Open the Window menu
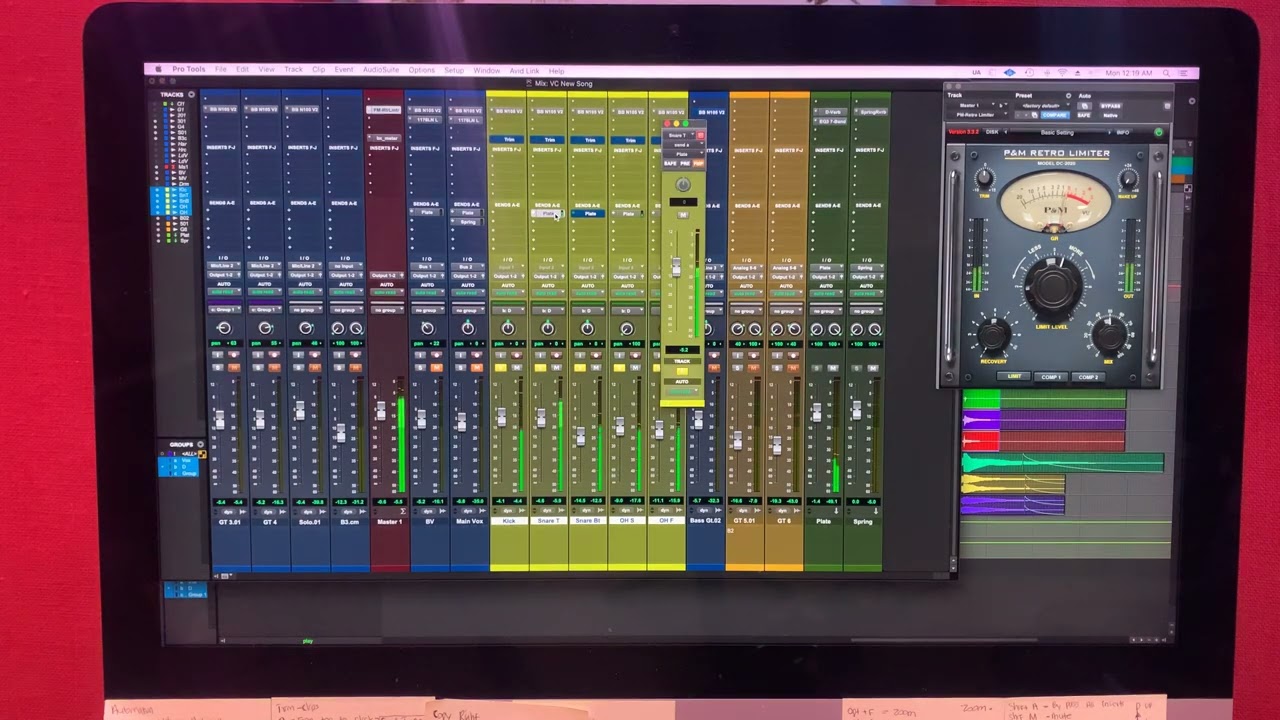 [487, 70]
